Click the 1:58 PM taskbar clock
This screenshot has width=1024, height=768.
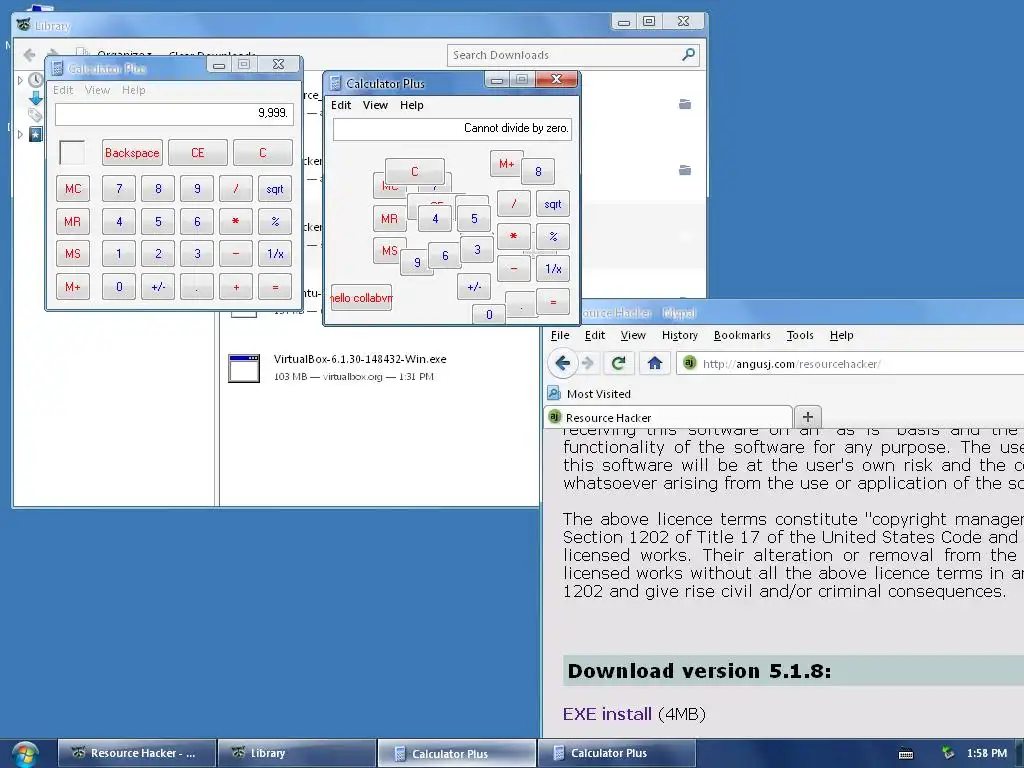tap(986, 753)
